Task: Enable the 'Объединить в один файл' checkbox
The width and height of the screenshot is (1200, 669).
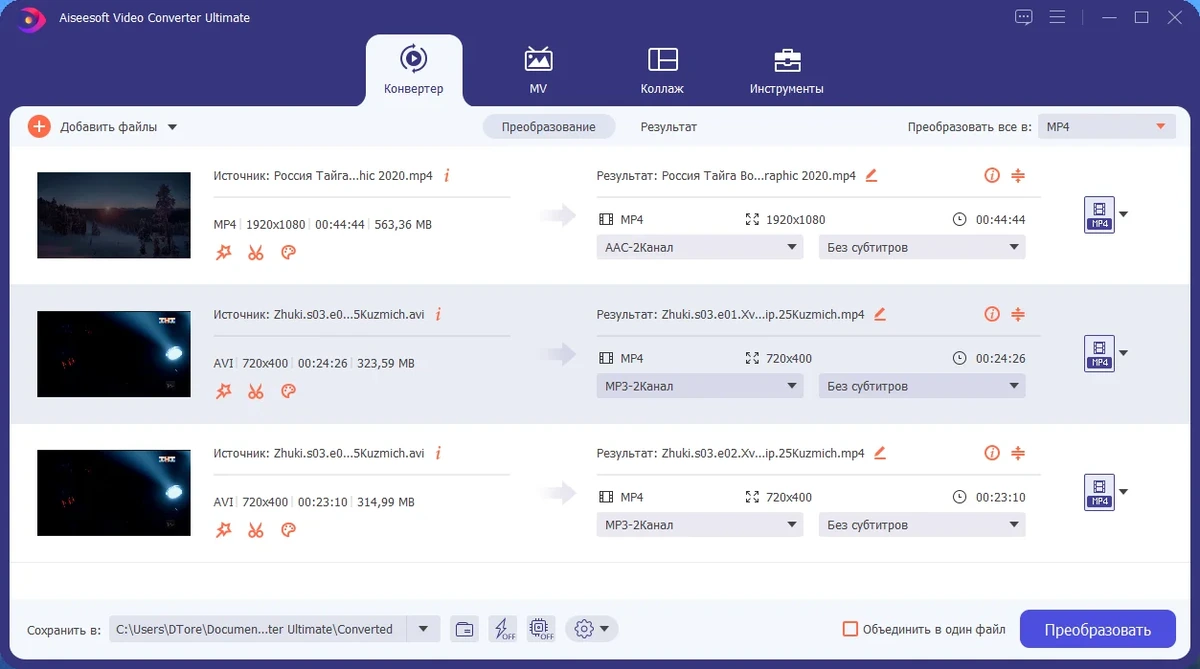Action: (850, 629)
